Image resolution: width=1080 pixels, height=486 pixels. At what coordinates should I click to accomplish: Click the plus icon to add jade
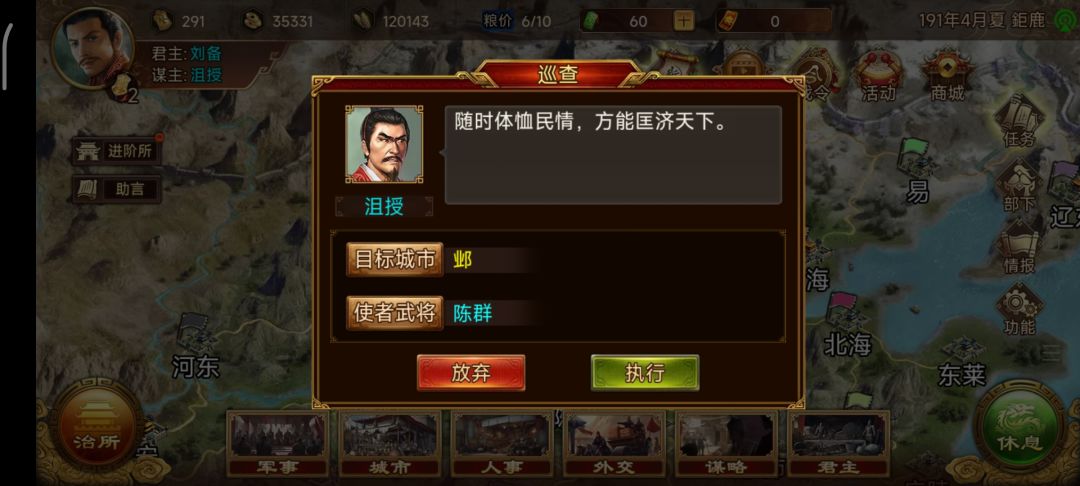pyautogui.click(x=683, y=21)
